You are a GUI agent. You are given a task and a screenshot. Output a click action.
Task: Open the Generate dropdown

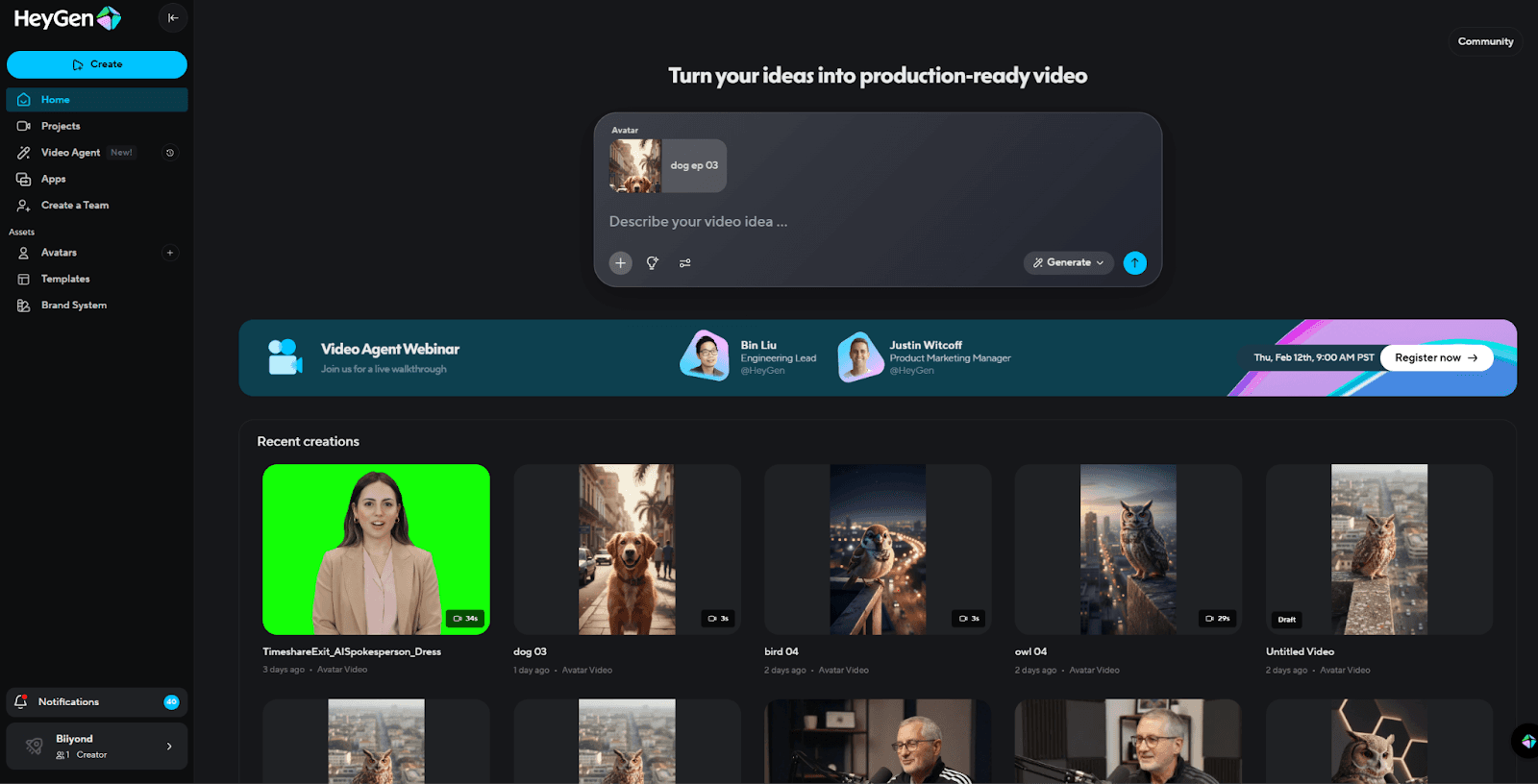(x=1069, y=263)
